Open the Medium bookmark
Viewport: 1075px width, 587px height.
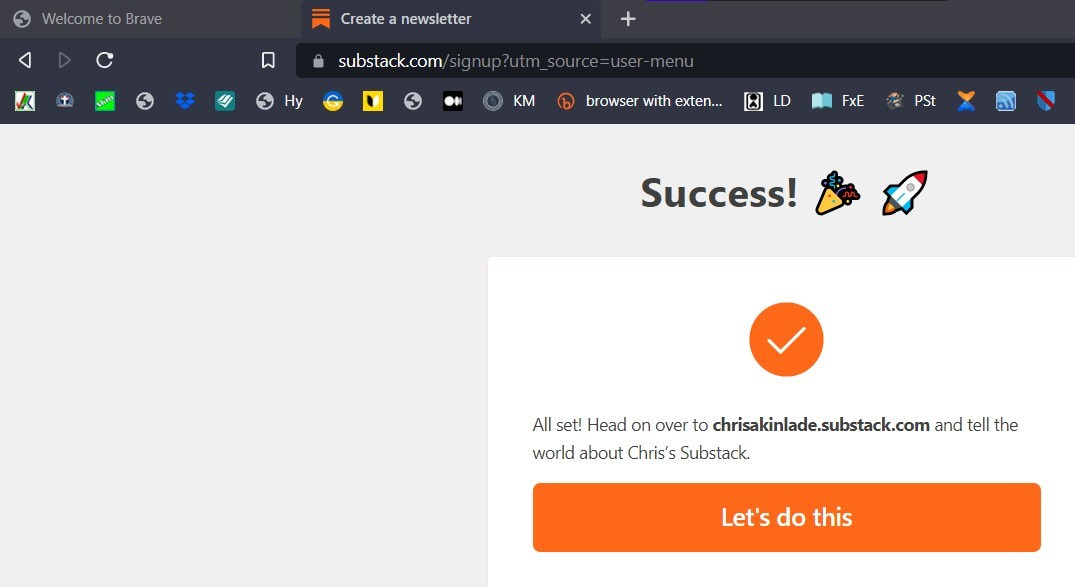(x=452, y=101)
